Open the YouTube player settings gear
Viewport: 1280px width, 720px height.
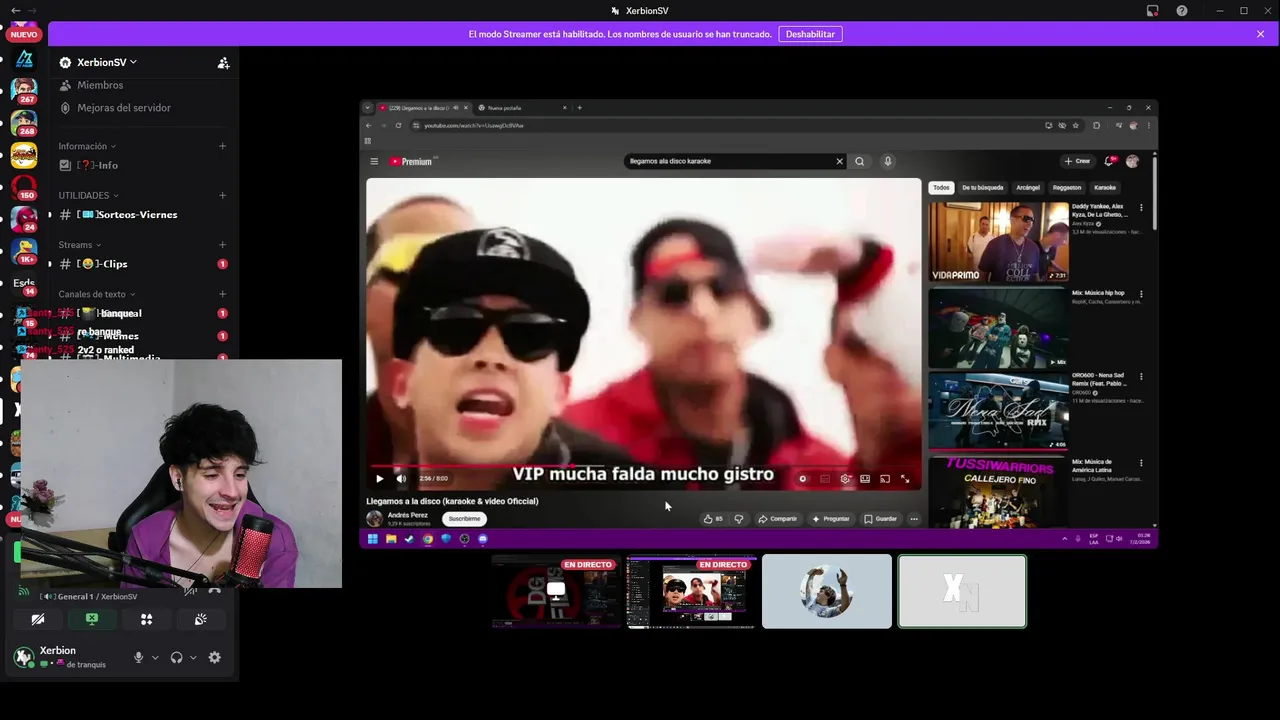pyautogui.click(x=845, y=479)
